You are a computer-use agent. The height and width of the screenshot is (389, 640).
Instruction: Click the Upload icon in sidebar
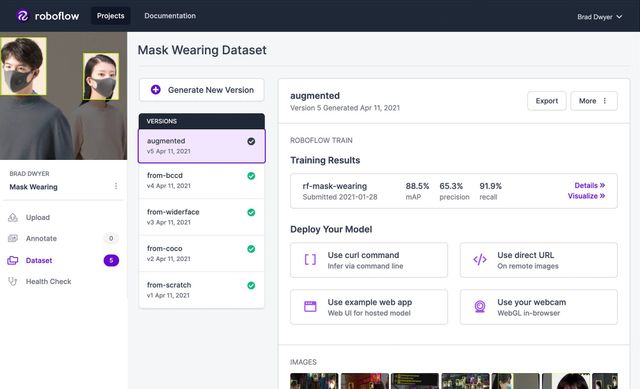(13, 218)
